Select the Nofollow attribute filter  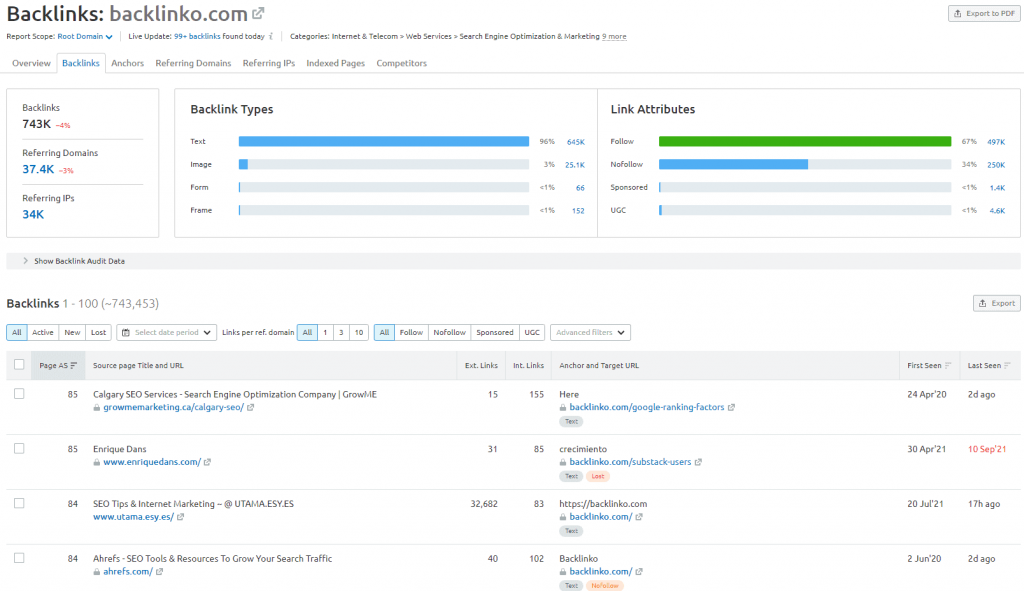click(x=449, y=332)
